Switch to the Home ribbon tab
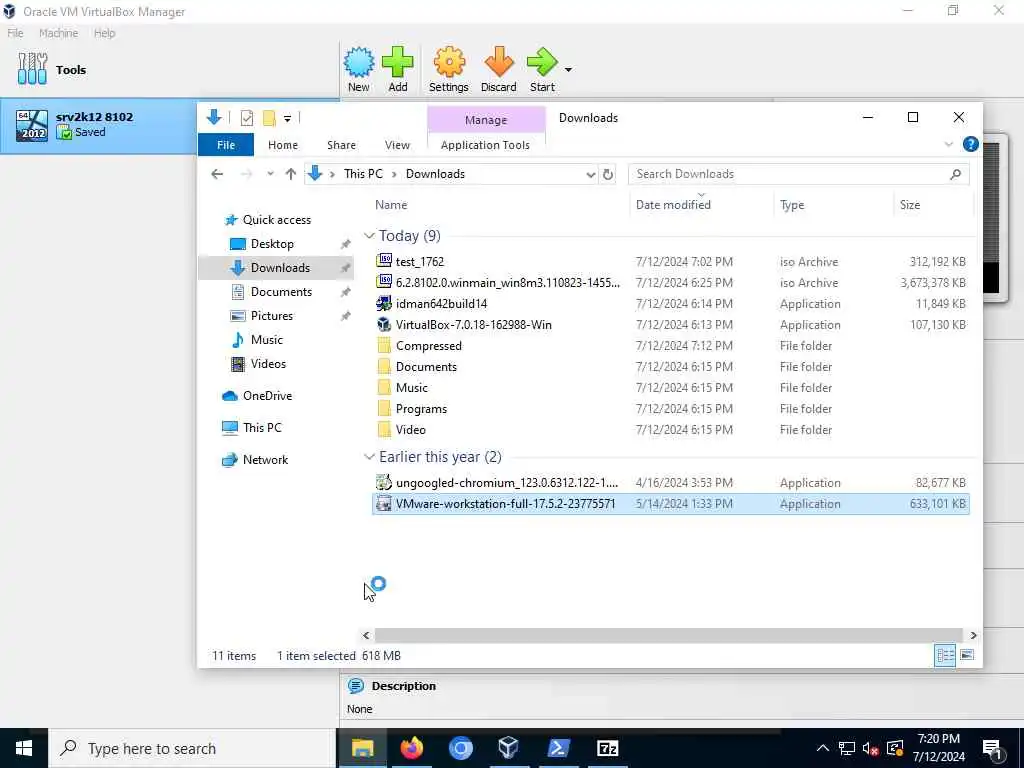Image resolution: width=1024 pixels, height=768 pixels. coord(283,145)
